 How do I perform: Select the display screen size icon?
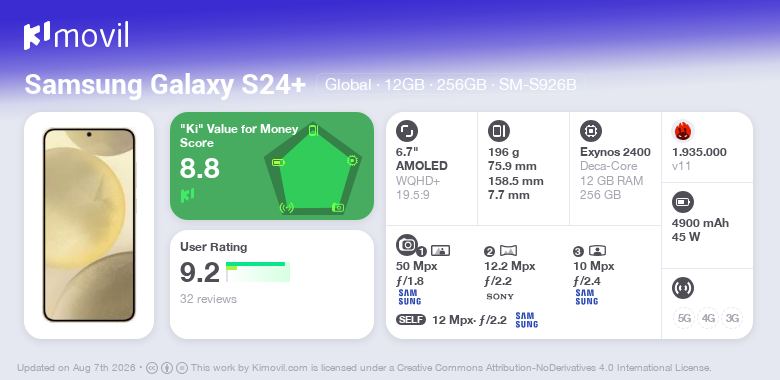(x=407, y=131)
